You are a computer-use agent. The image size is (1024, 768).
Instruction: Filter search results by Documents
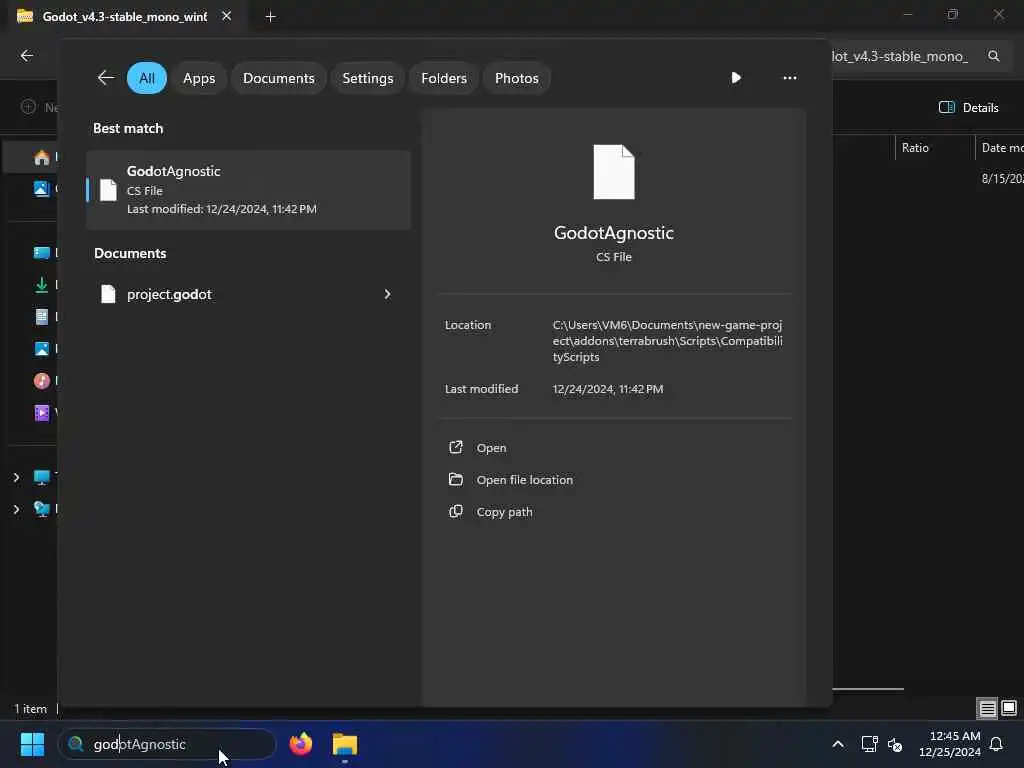pos(279,78)
